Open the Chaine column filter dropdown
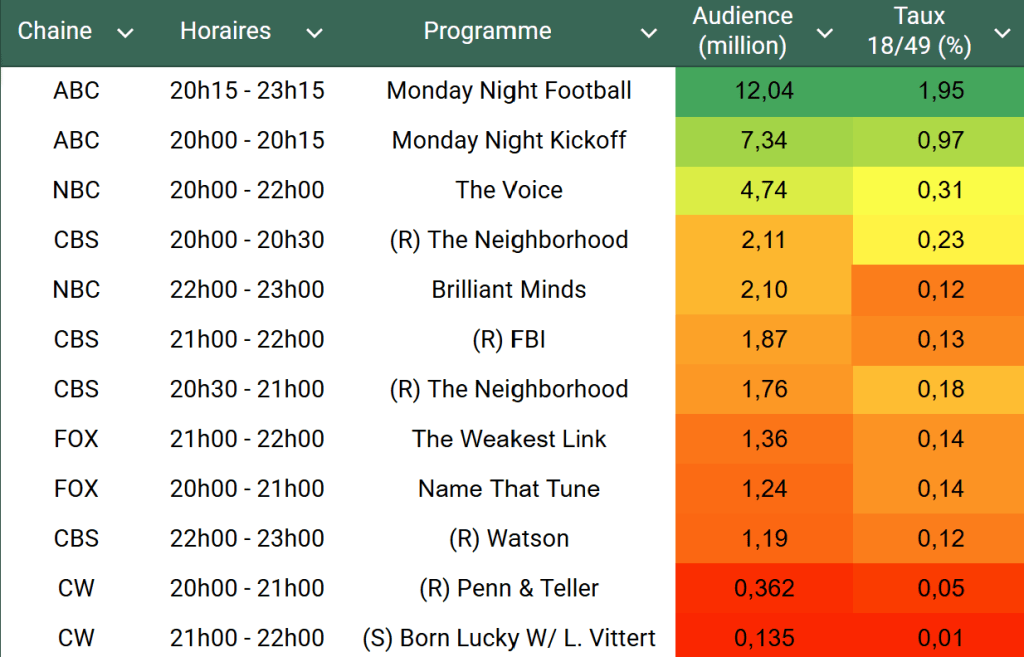The height and width of the screenshot is (657, 1024). pos(125,33)
